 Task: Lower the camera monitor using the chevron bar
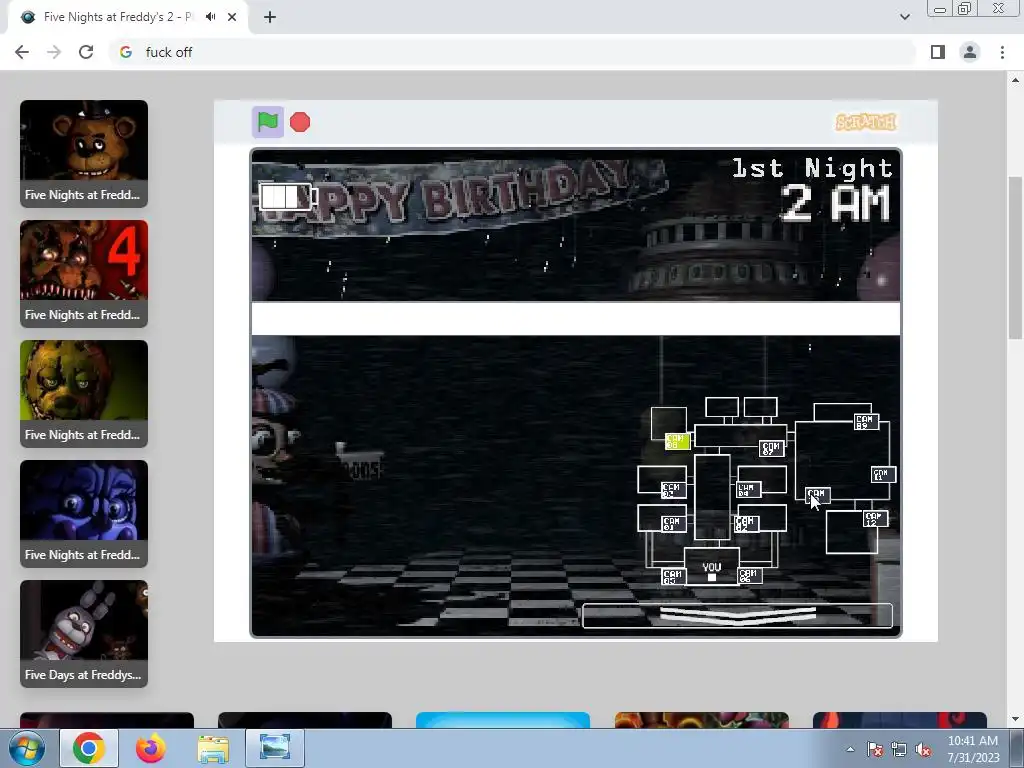pos(737,616)
